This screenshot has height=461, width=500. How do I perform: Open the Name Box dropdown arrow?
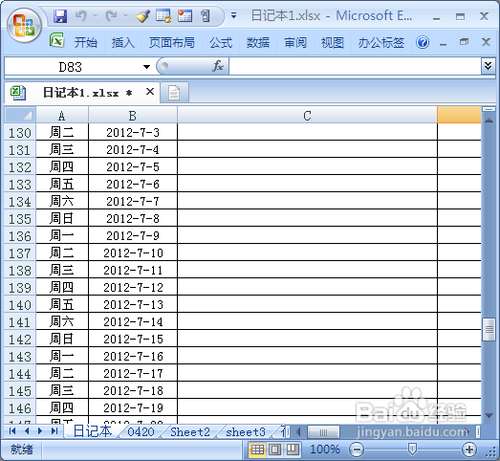(146, 67)
